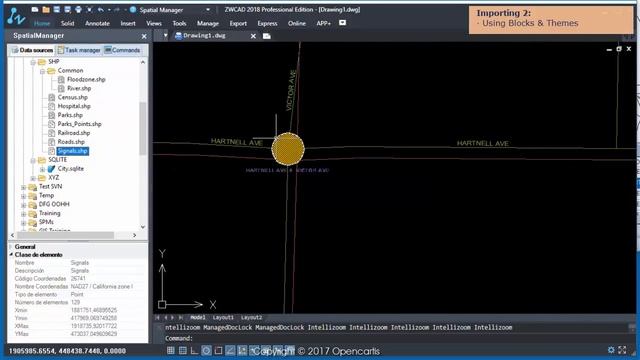Click the Print quick-access icon
The height and width of the screenshot is (360, 640).
click(x=78, y=9)
